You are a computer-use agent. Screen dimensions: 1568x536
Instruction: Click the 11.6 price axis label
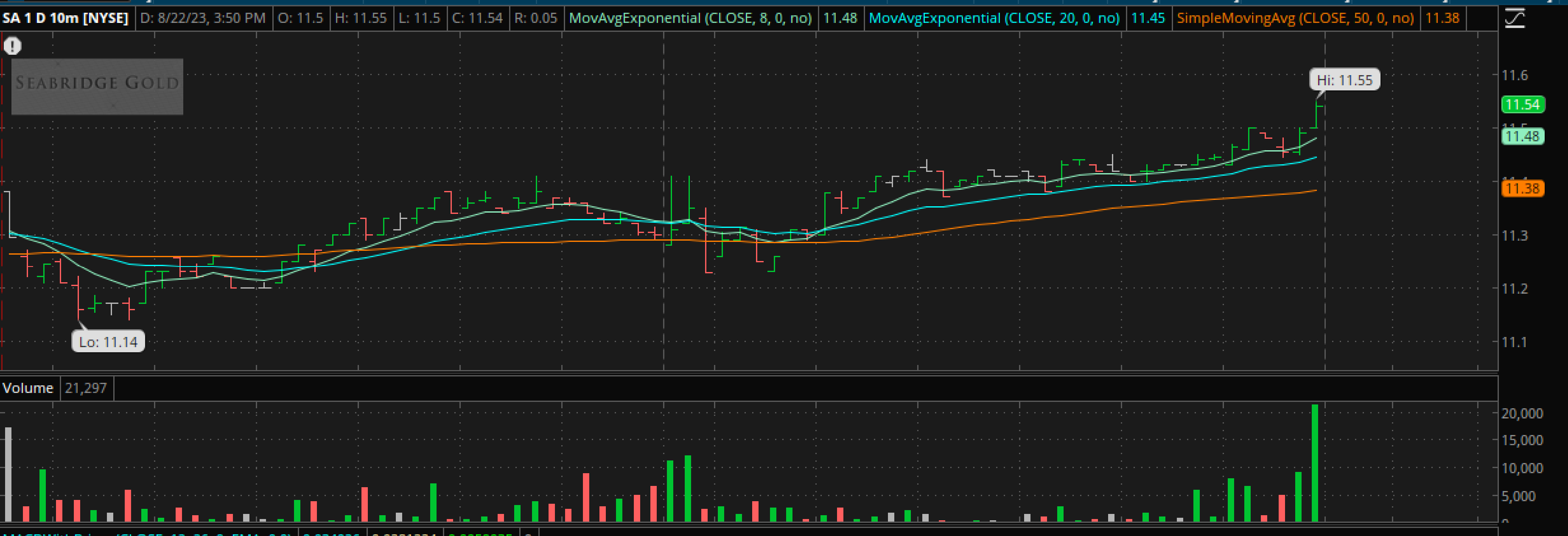(x=1515, y=76)
